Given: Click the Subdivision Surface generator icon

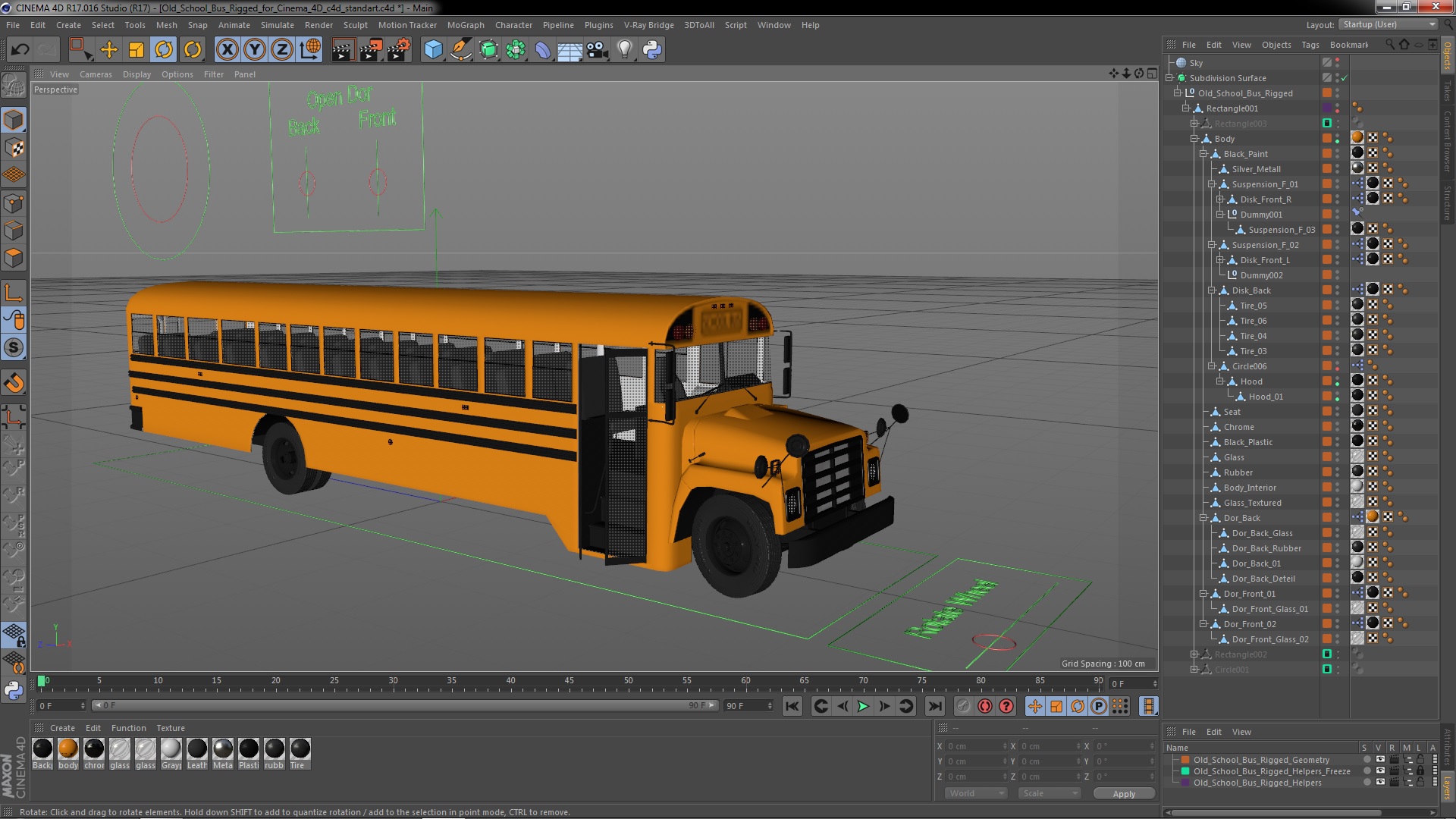Looking at the screenshot, I should (489, 50).
